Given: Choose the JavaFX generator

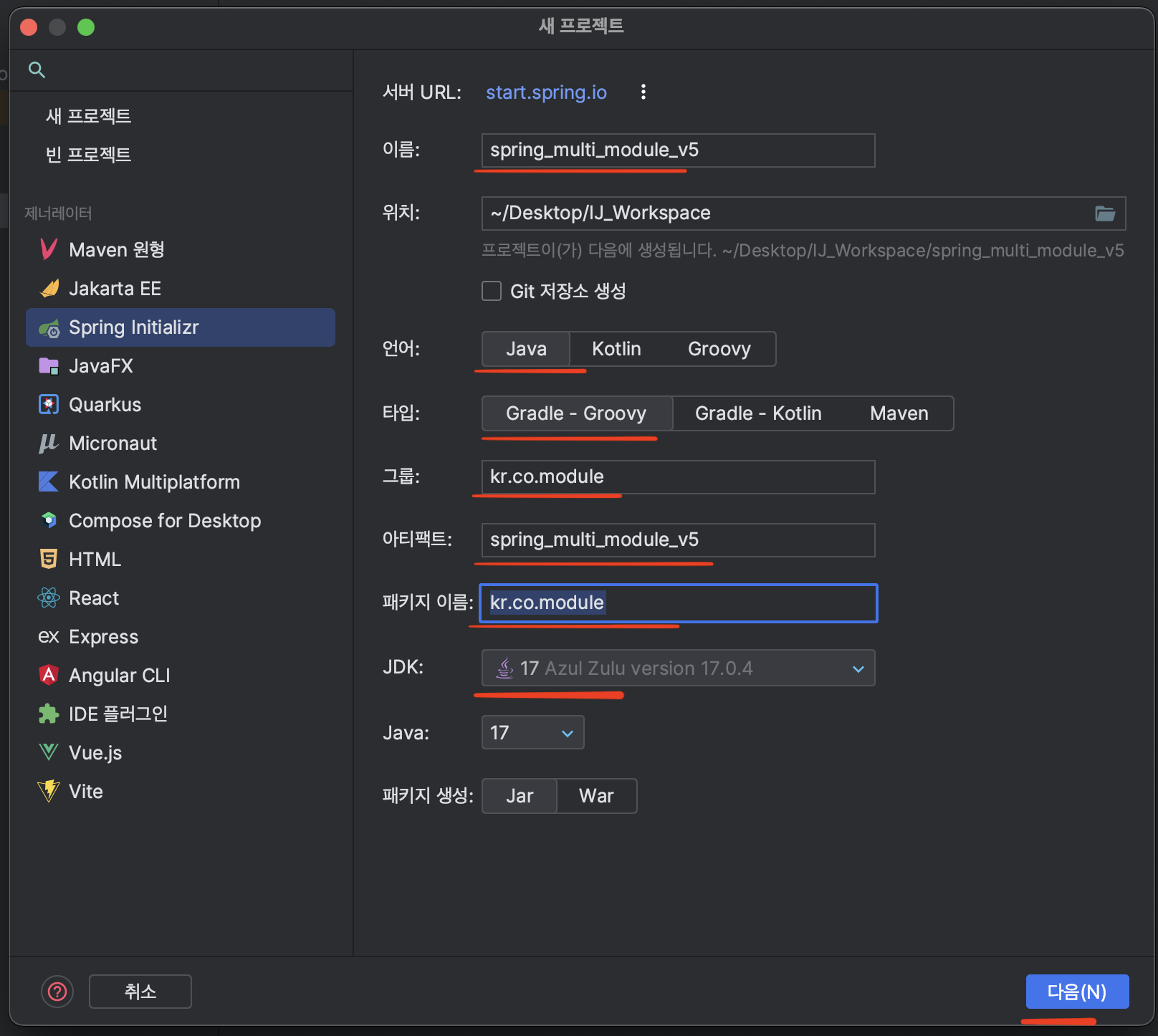Looking at the screenshot, I should (x=100, y=366).
